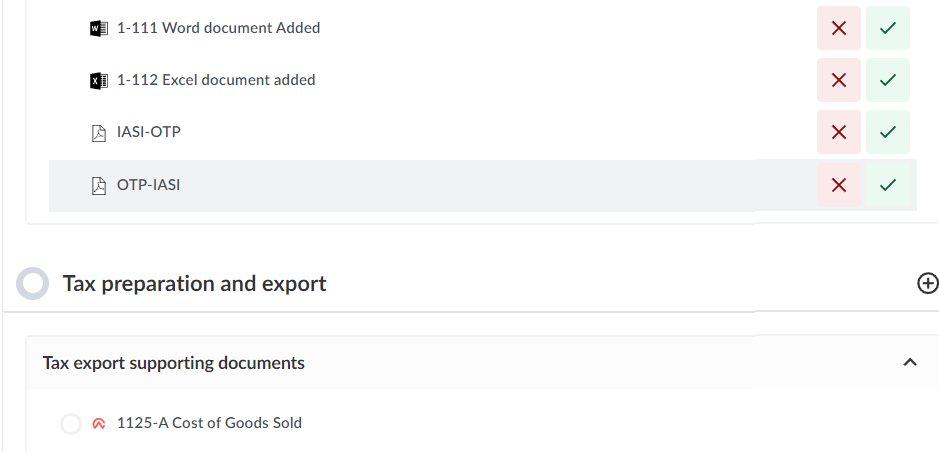Reject the OTP-IASI file
Image resolution: width=939 pixels, height=452 pixels.
pos(839,185)
